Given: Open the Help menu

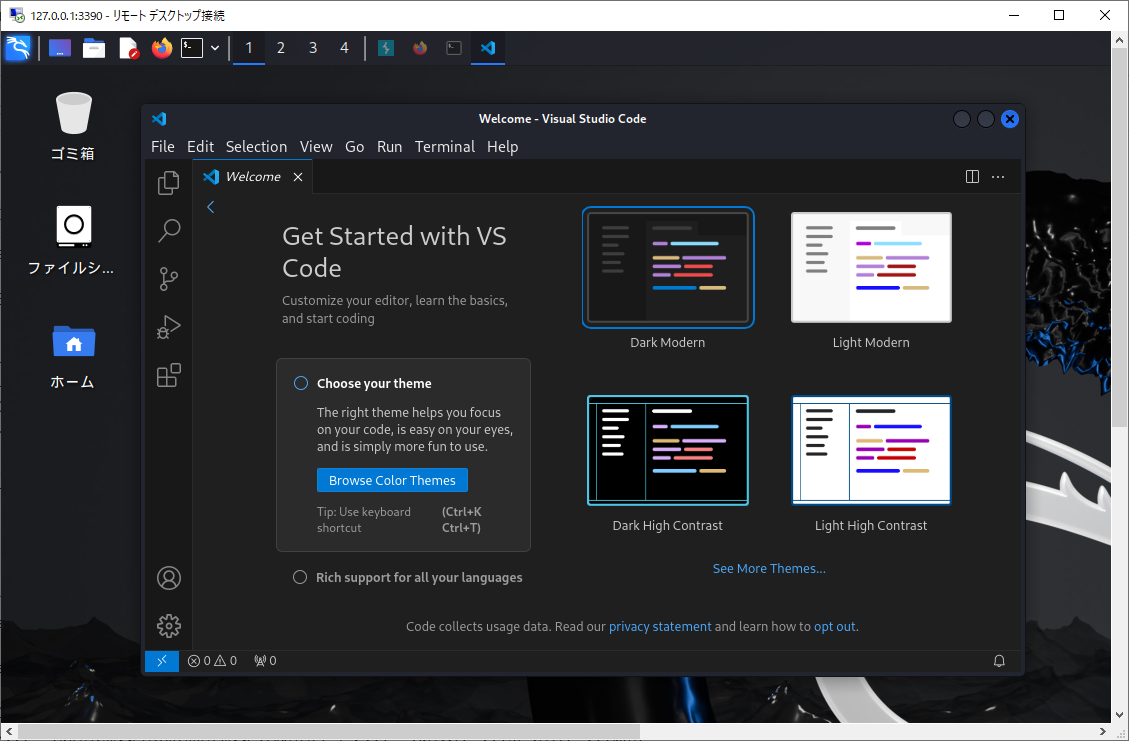Looking at the screenshot, I should tap(503, 147).
